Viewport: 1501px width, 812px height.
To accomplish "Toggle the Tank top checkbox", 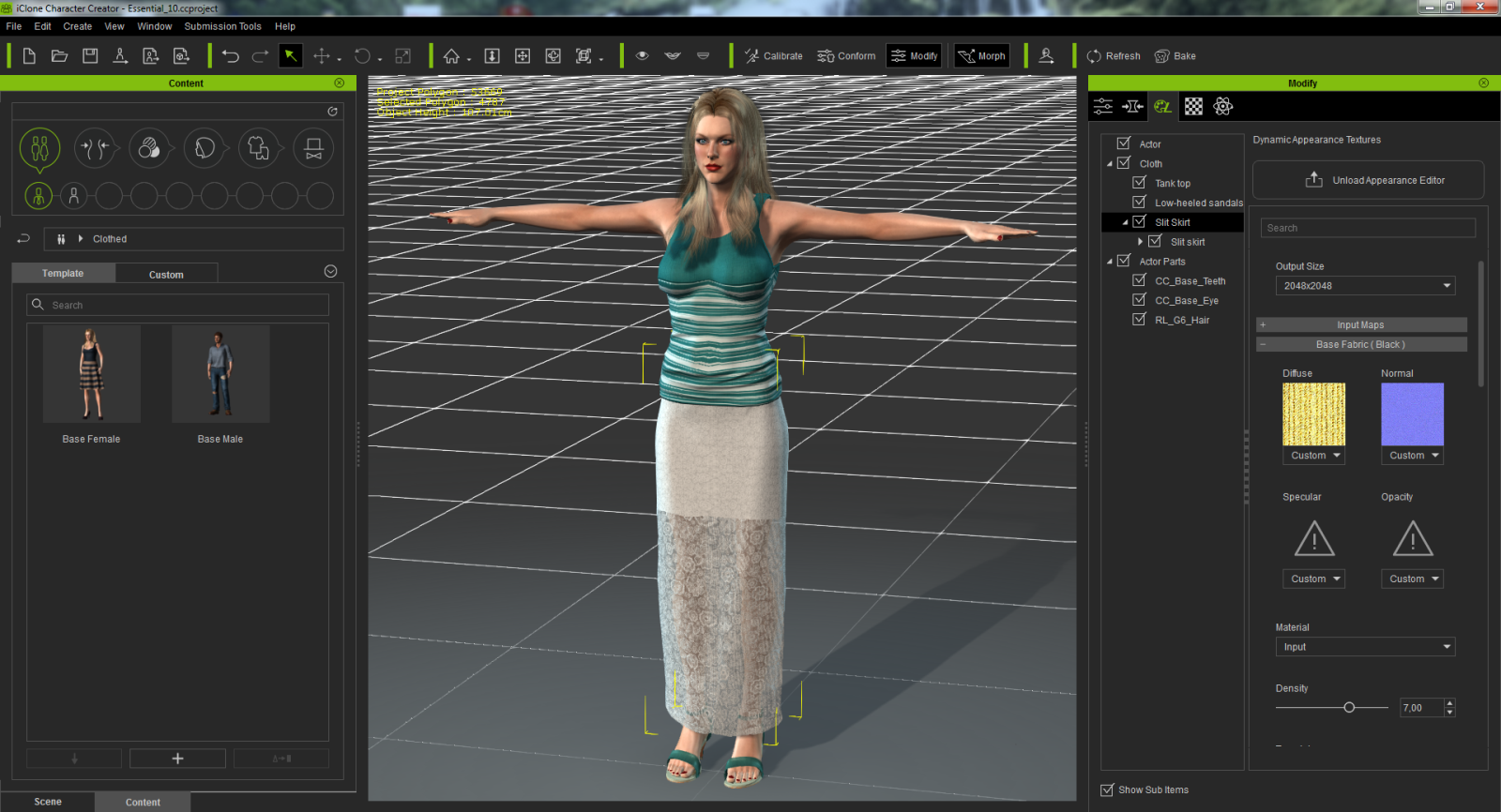I will (1139, 183).
